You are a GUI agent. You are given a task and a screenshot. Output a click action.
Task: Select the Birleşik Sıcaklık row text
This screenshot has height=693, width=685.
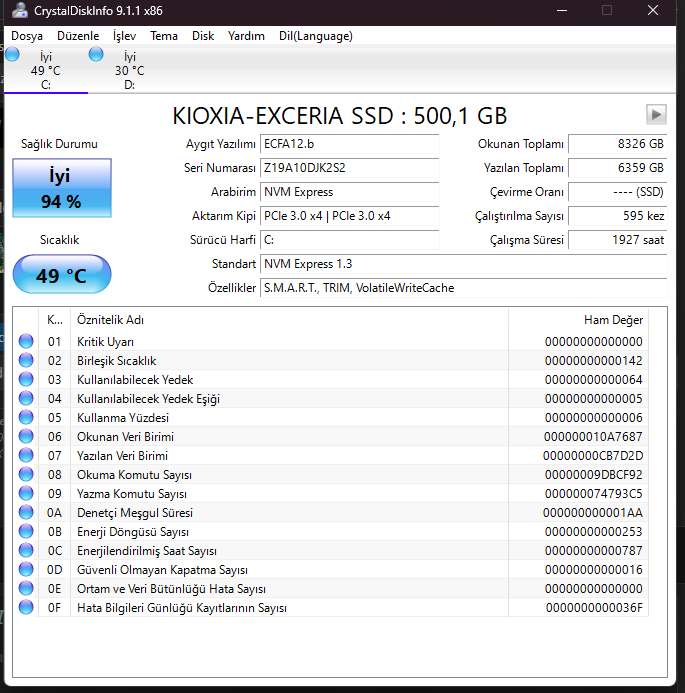click(116, 361)
